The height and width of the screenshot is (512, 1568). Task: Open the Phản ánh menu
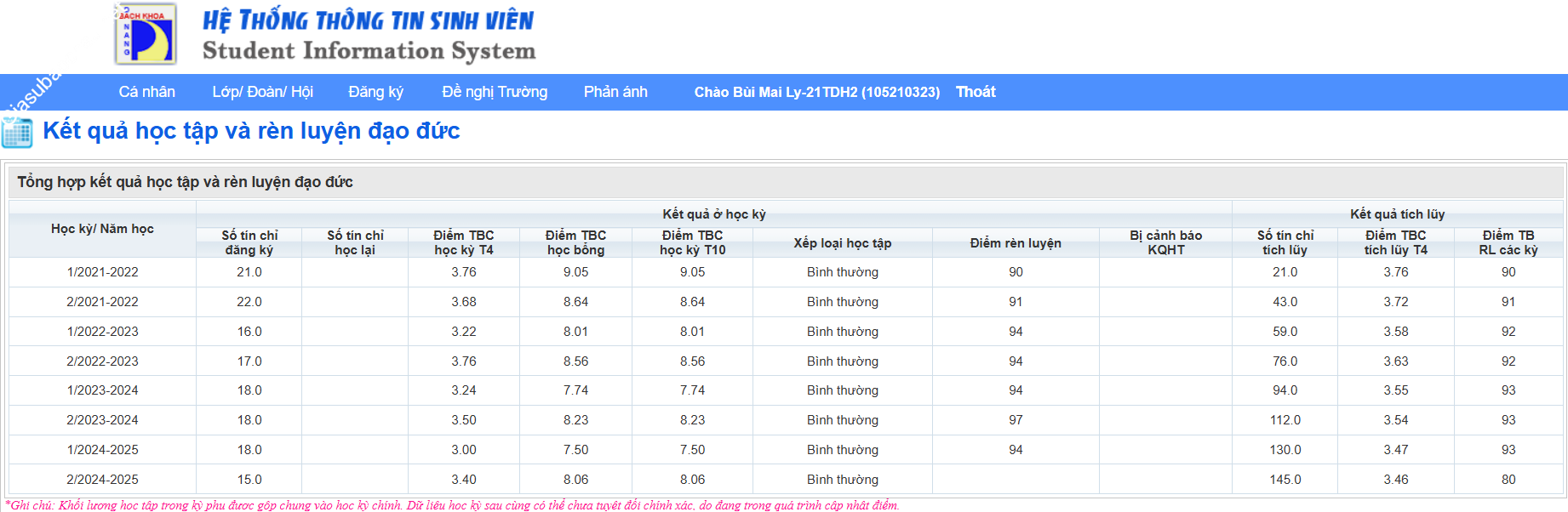point(615,92)
